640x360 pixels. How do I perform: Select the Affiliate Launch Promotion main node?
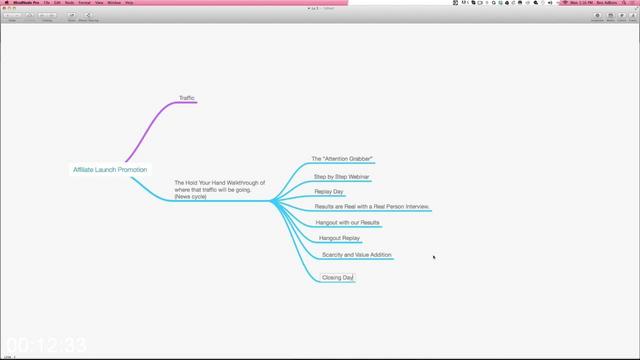pyautogui.click(x=110, y=169)
